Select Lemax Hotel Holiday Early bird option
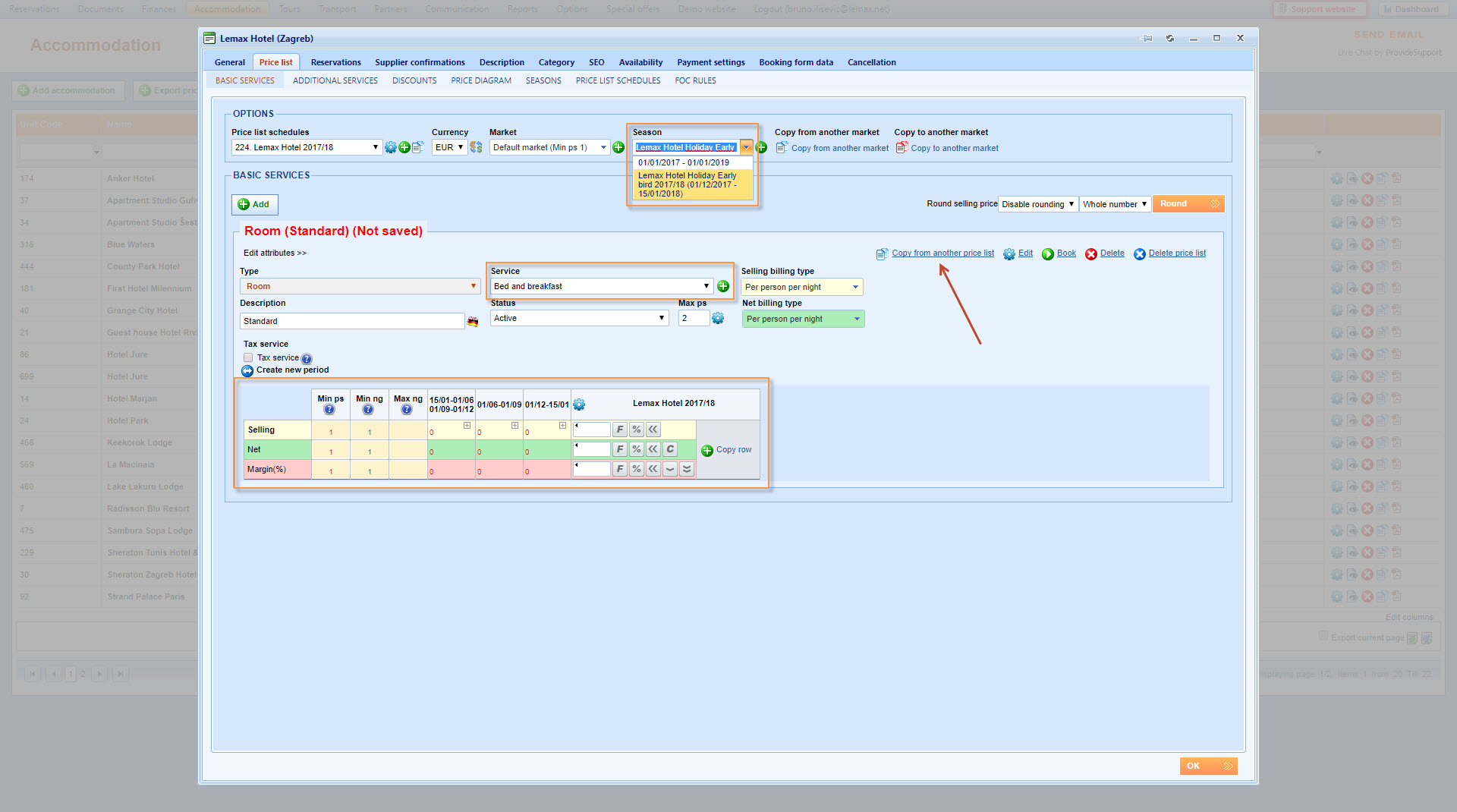This screenshot has width=1457, height=812. [x=692, y=184]
